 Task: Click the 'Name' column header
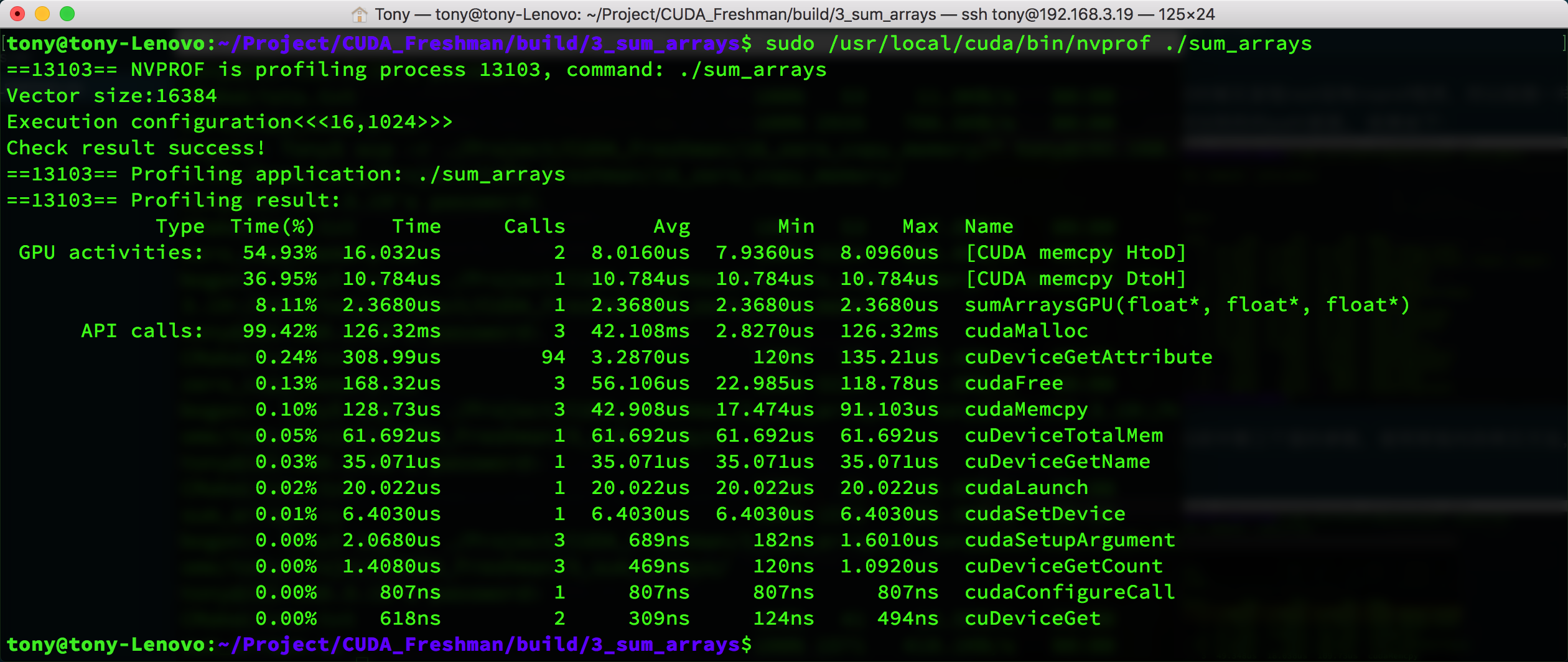click(x=989, y=226)
